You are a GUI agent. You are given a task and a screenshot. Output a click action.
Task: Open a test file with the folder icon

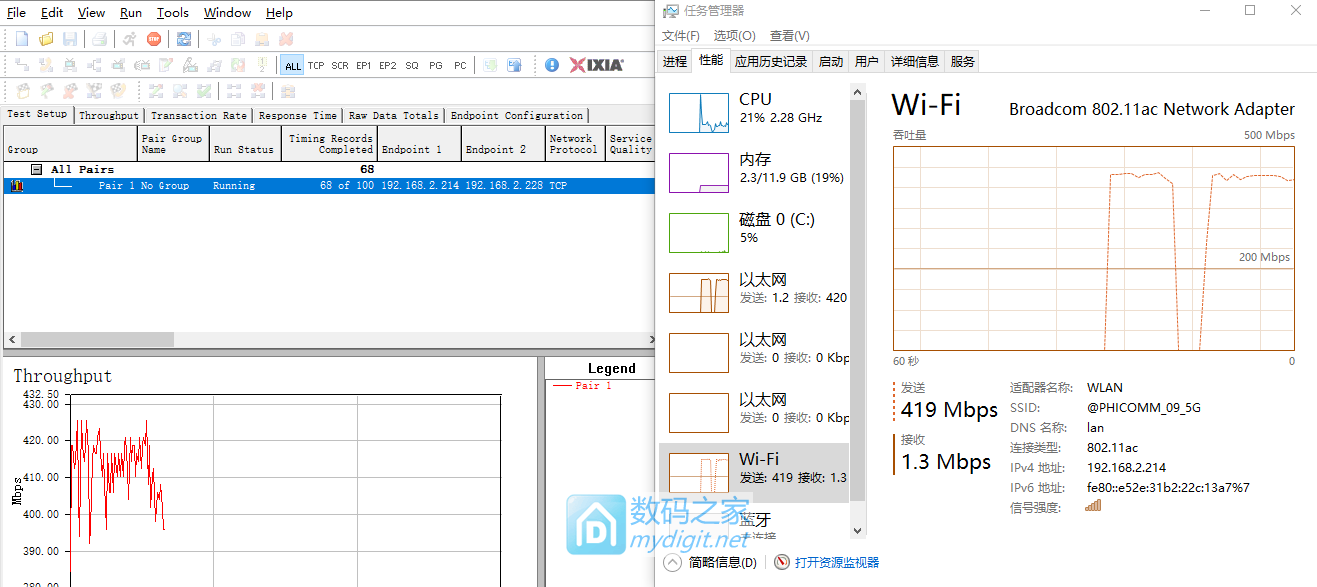[46, 39]
